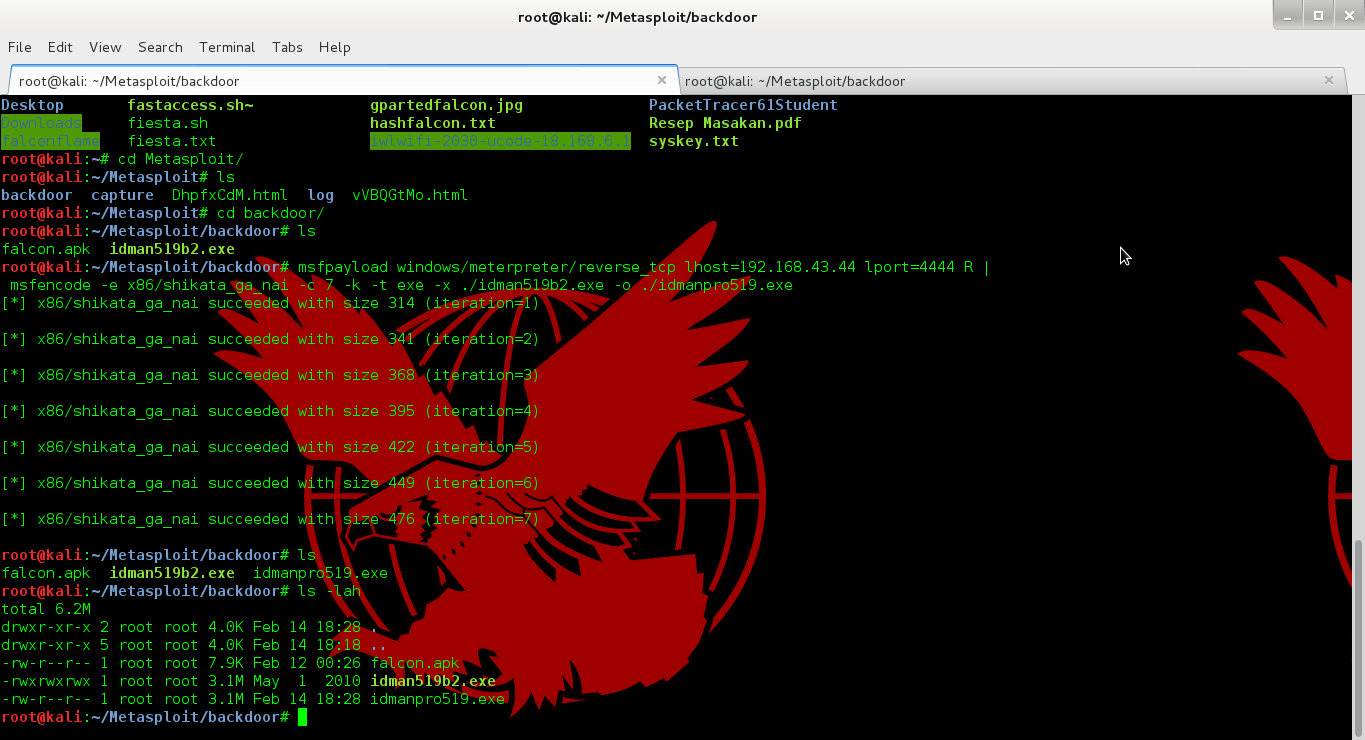This screenshot has width=1365, height=740.
Task: Click the msfencode command continuation line
Action: pyautogui.click(x=401, y=285)
